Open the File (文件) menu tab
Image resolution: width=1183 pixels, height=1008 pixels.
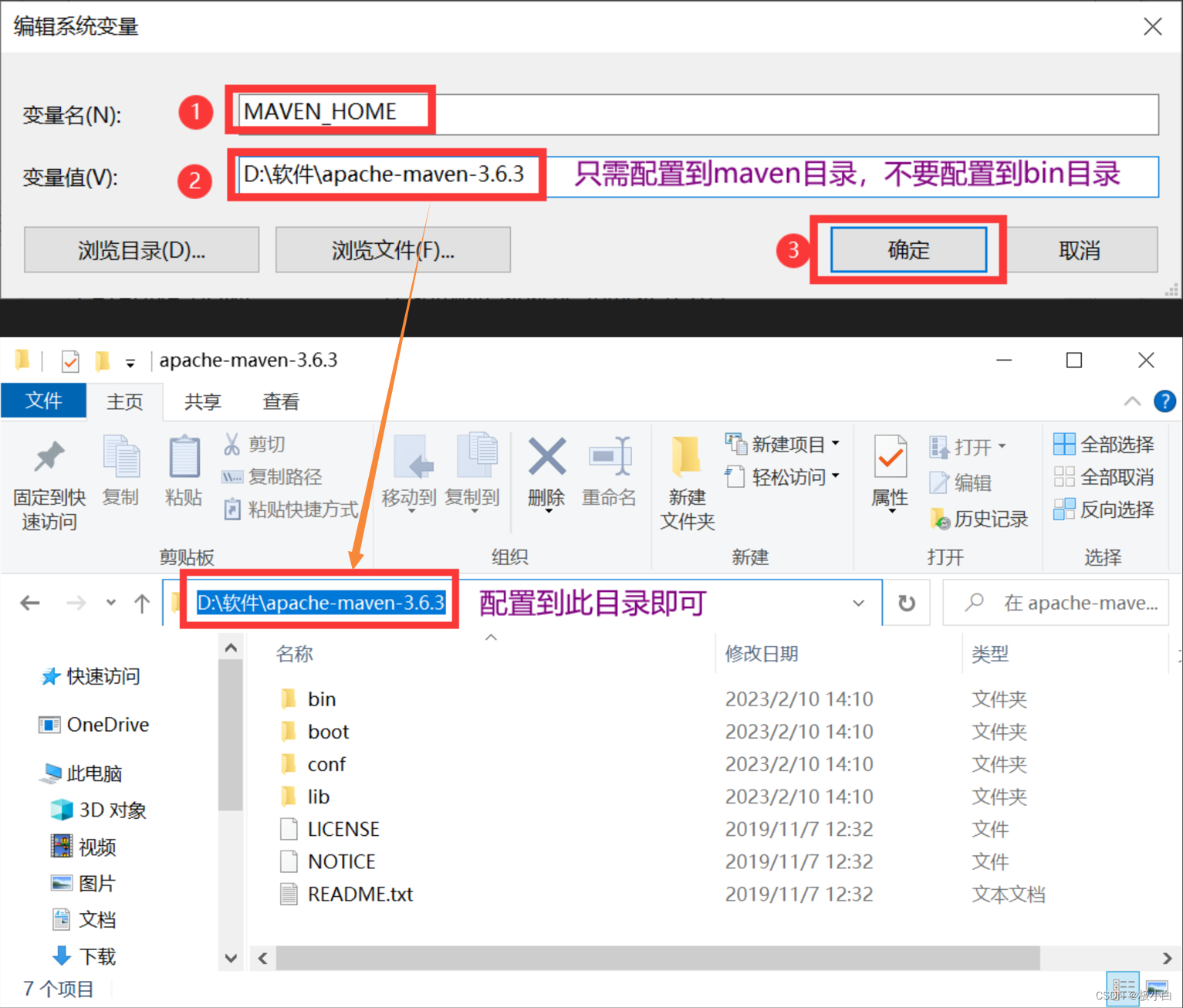[44, 401]
